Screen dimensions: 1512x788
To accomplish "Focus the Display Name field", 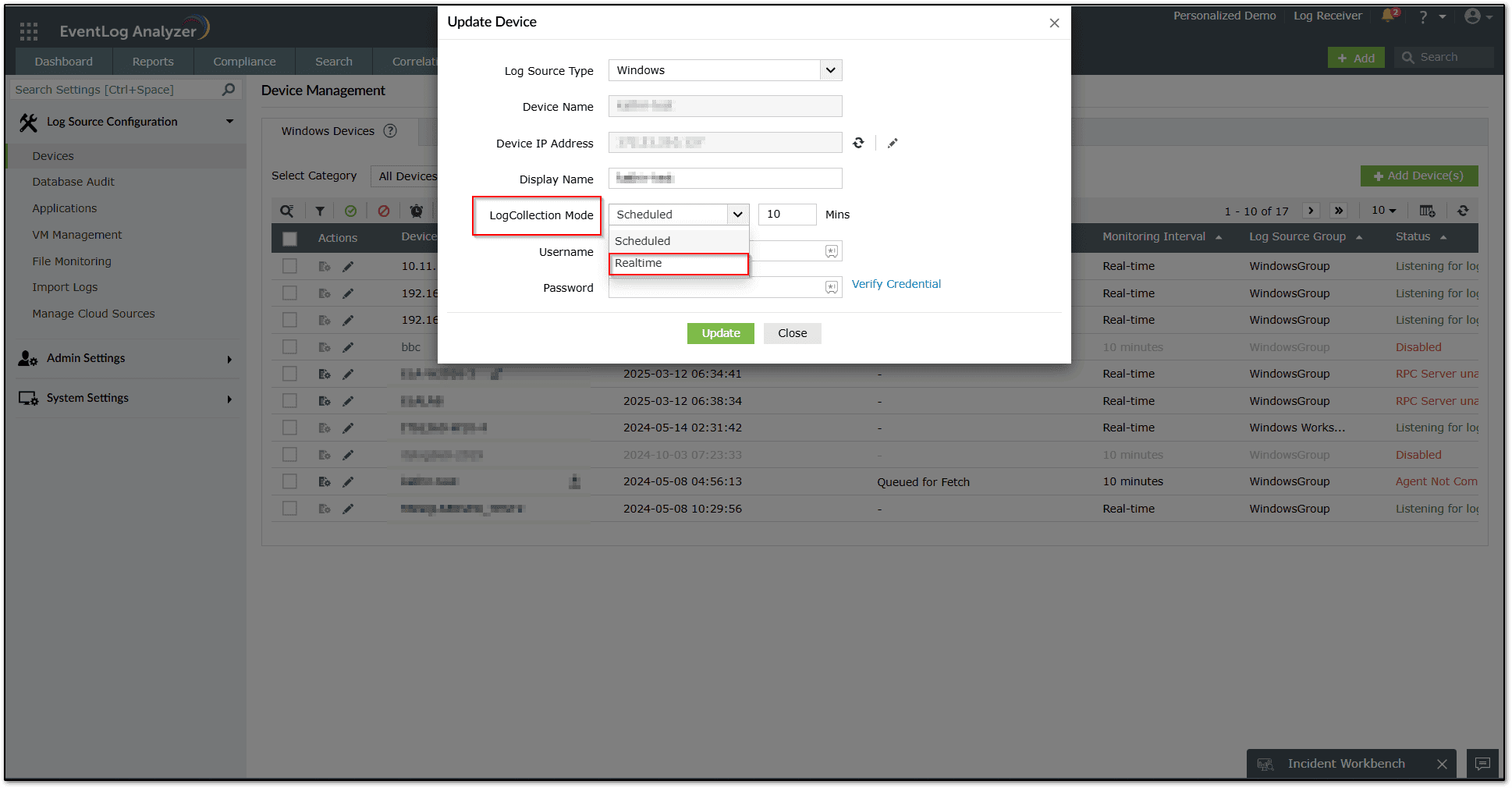I will tap(725, 179).
